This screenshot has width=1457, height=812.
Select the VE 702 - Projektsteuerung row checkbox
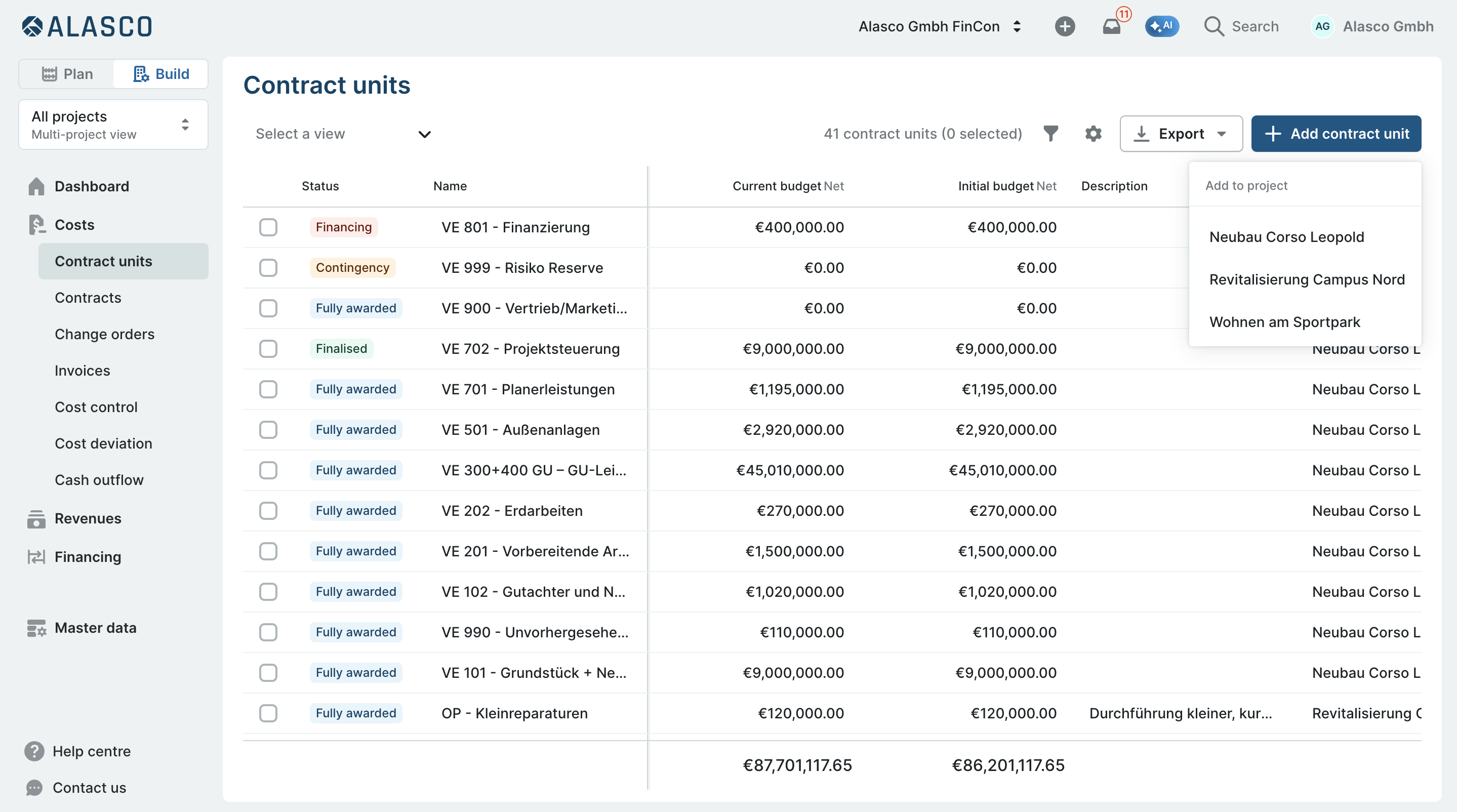[x=268, y=349]
